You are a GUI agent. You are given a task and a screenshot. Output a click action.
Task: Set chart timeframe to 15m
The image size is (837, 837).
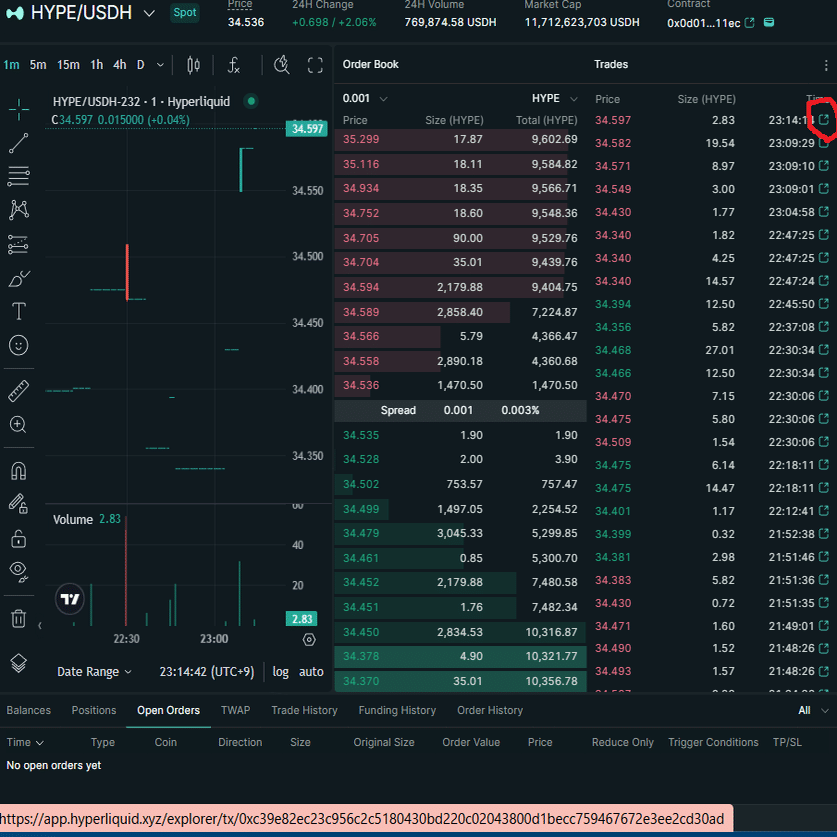68,65
